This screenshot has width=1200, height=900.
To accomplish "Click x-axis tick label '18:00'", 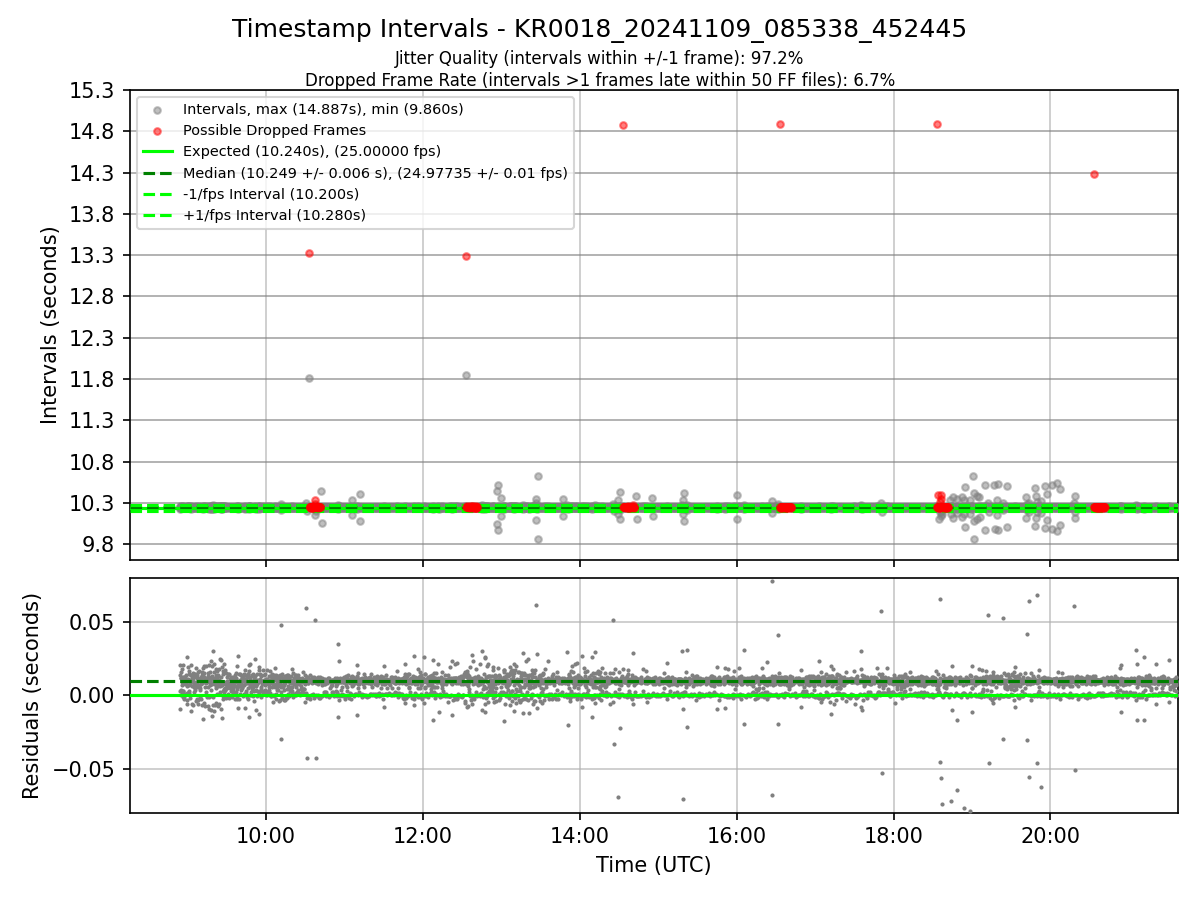I will click(x=893, y=836).
